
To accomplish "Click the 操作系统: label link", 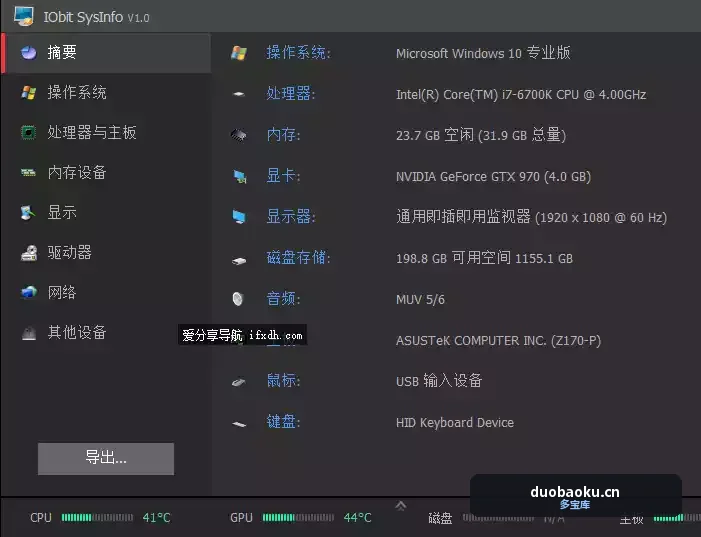I will (298, 53).
